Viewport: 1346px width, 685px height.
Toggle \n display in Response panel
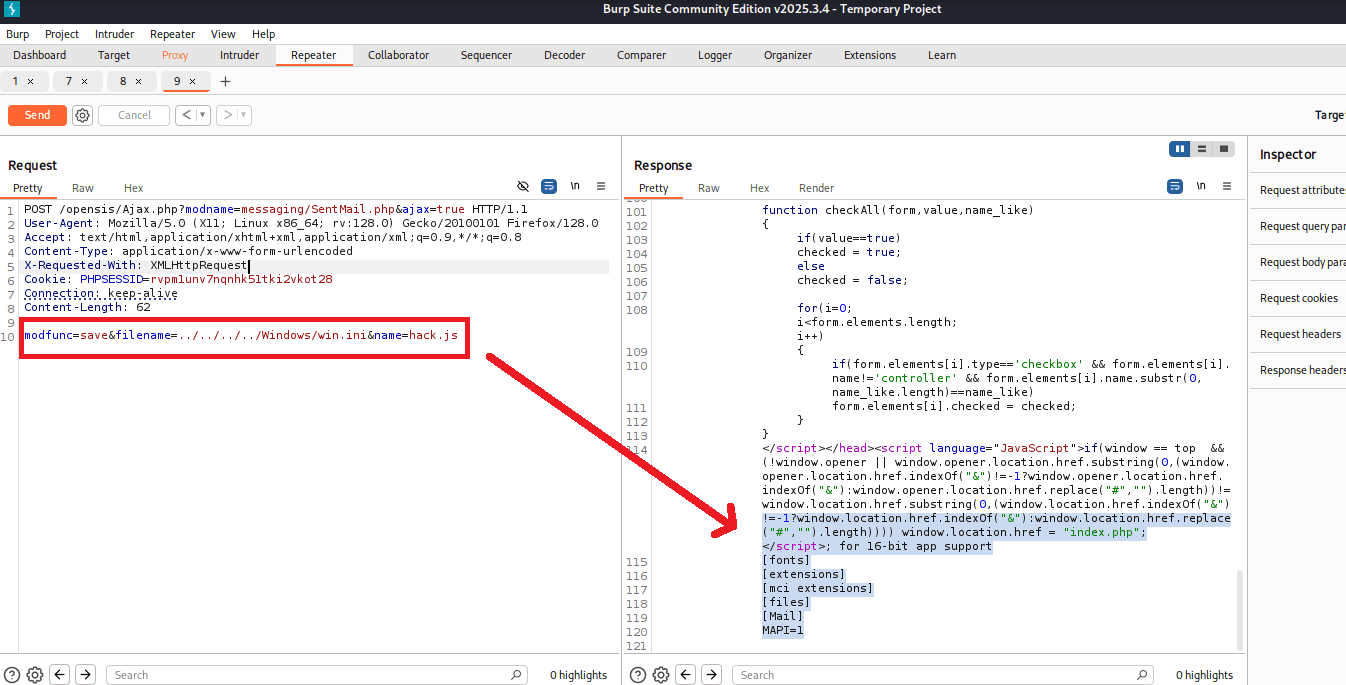[1201, 186]
